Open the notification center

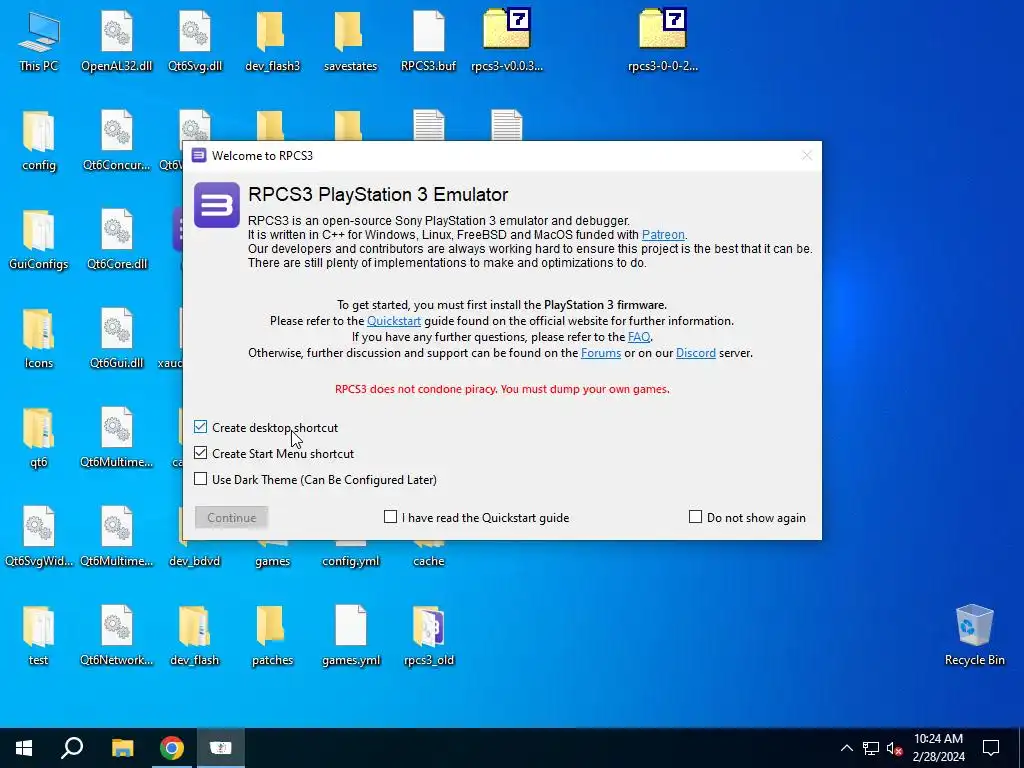[991, 748]
